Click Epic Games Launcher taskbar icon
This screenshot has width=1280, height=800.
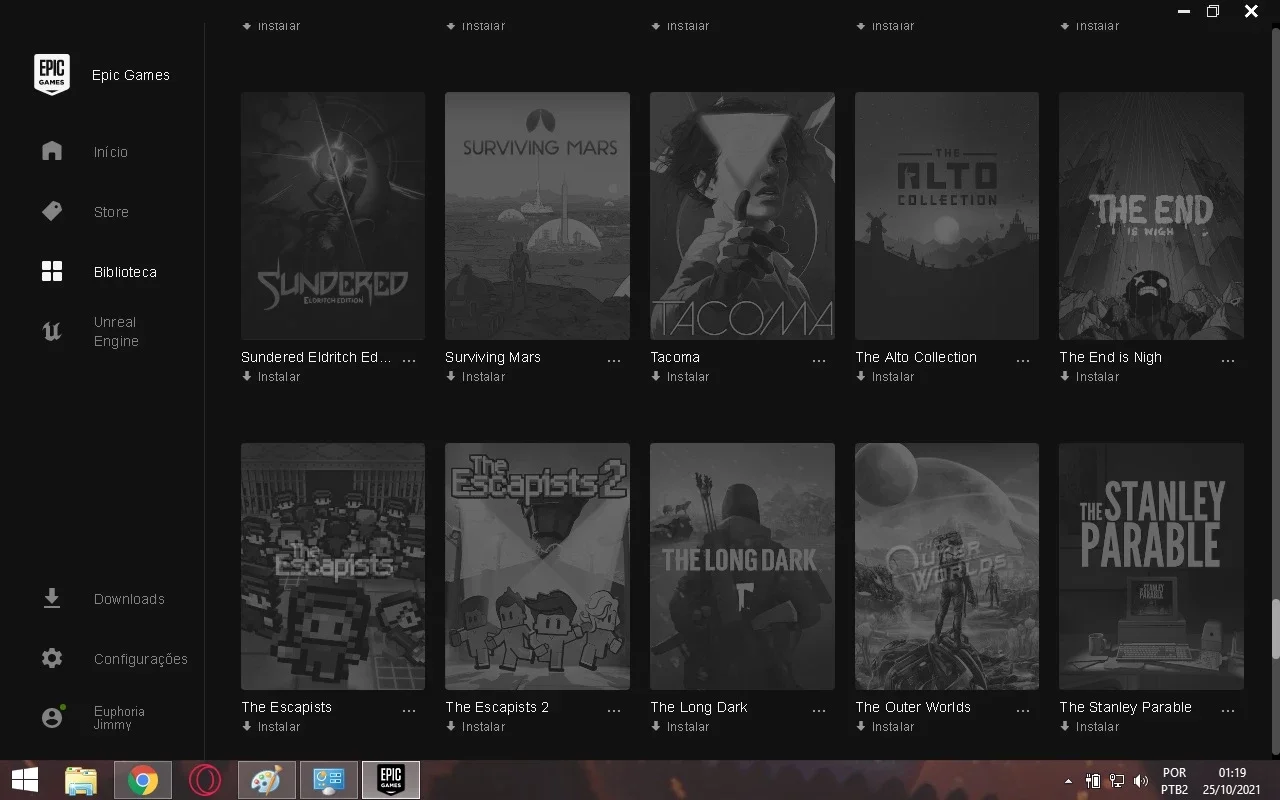click(x=391, y=780)
